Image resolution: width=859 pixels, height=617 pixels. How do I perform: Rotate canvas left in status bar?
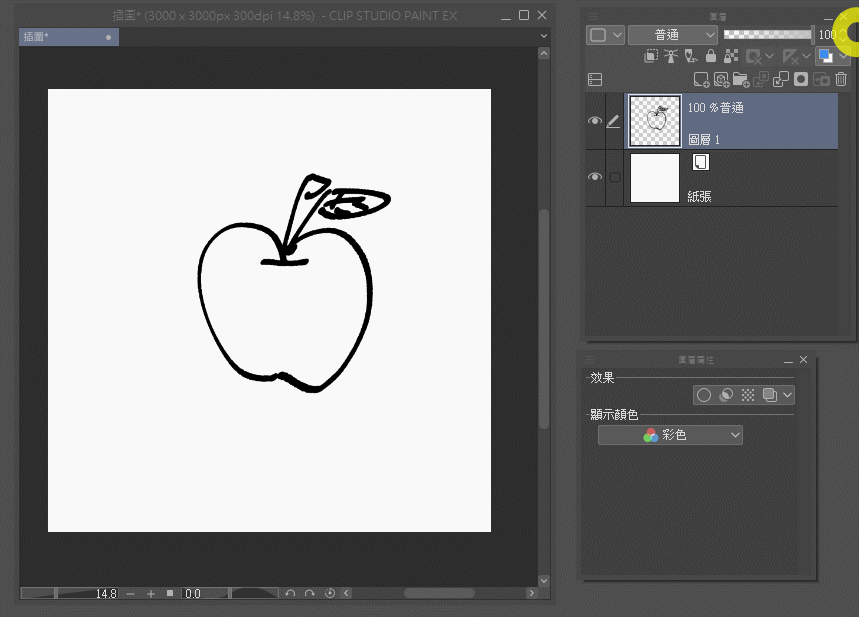pos(290,593)
